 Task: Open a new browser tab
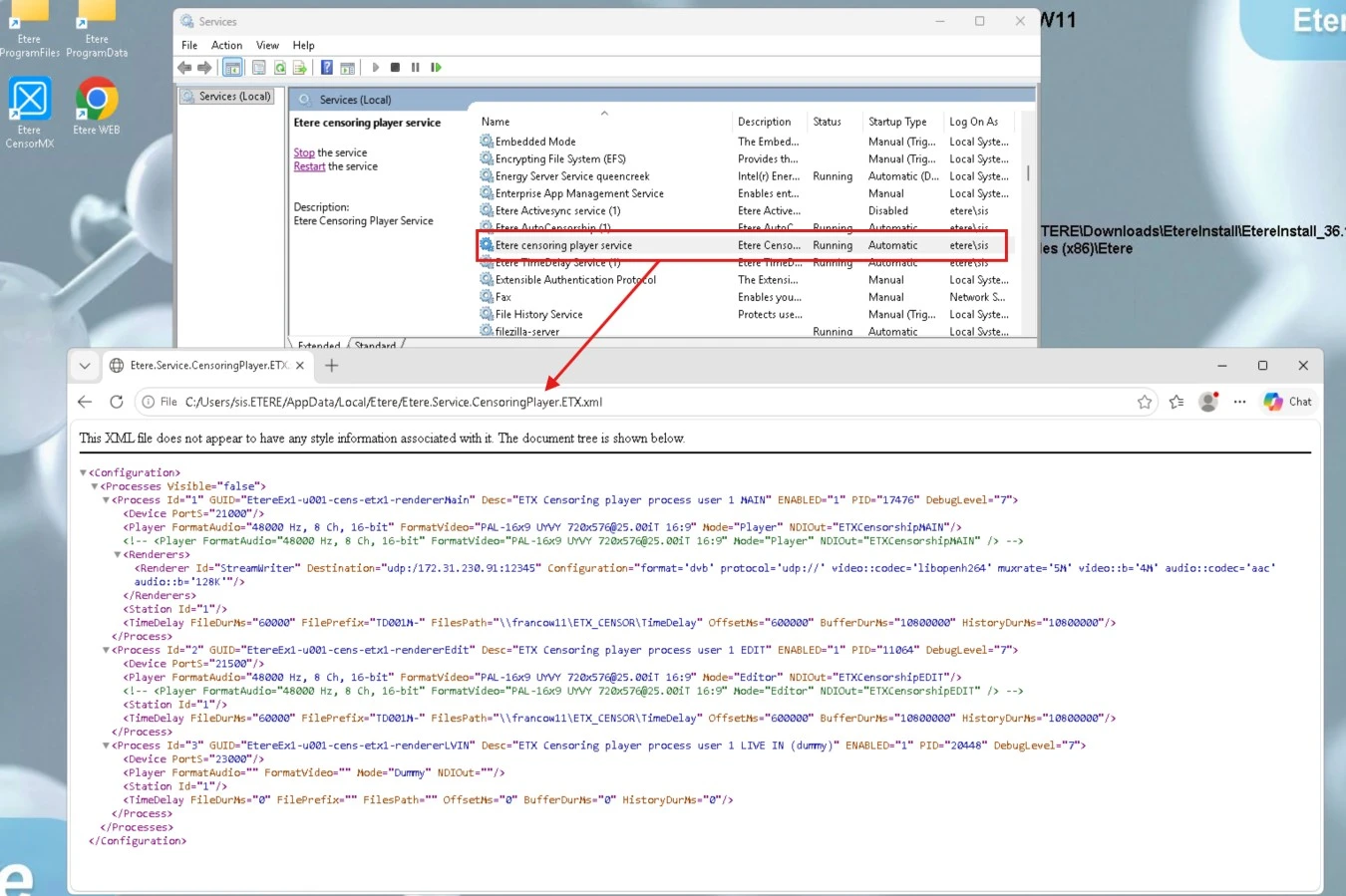[x=332, y=366]
